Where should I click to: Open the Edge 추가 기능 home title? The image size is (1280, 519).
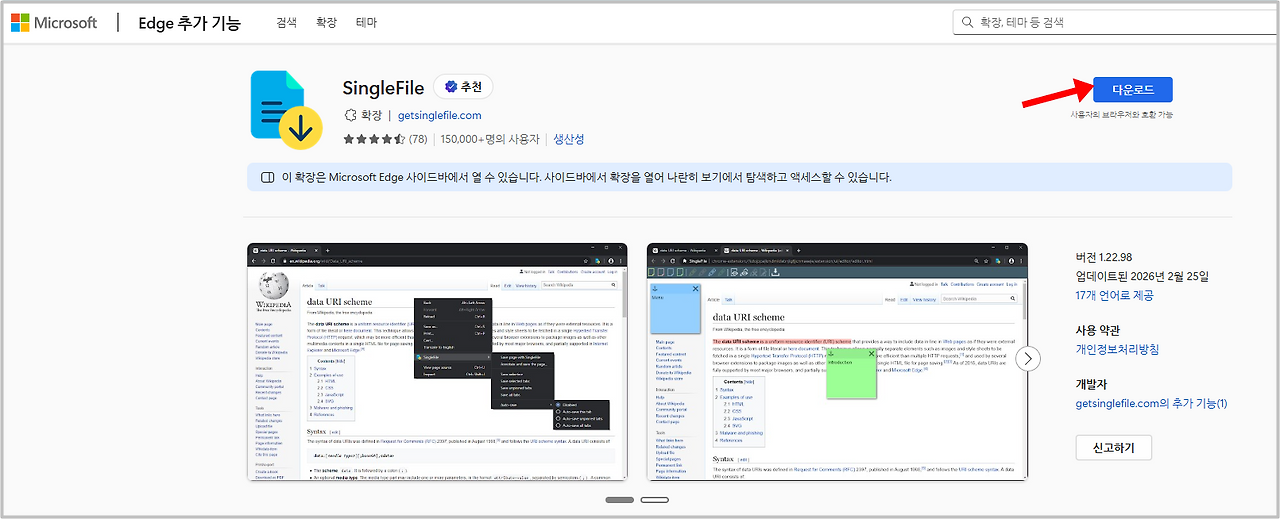click(190, 22)
